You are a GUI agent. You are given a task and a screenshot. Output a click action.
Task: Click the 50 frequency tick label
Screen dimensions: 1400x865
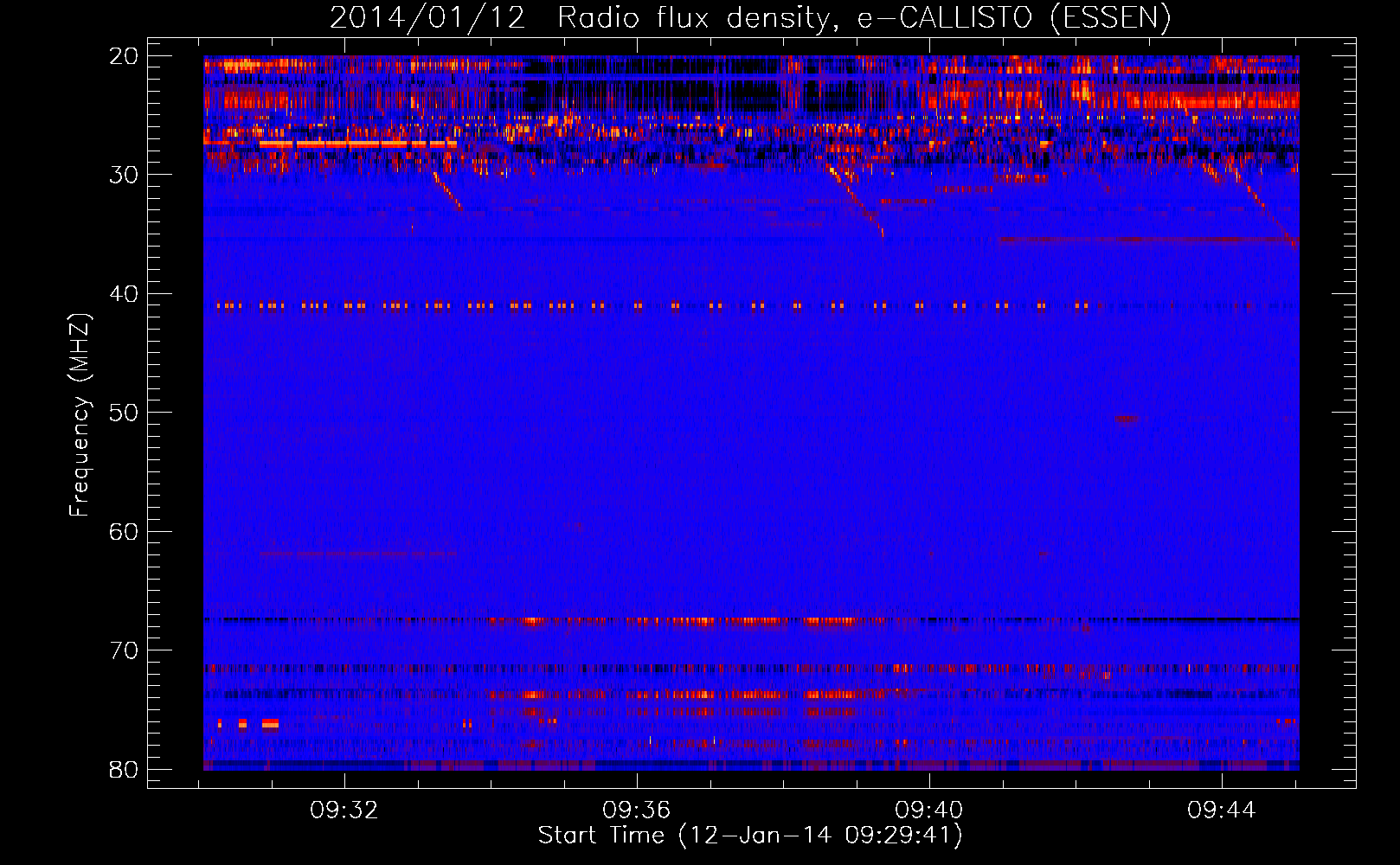pos(124,413)
